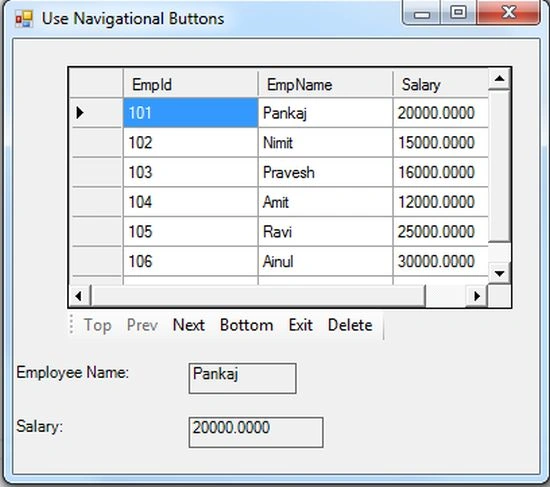The image size is (550, 487).
Task: Select cell with EmpId 105
Action: coord(190,232)
